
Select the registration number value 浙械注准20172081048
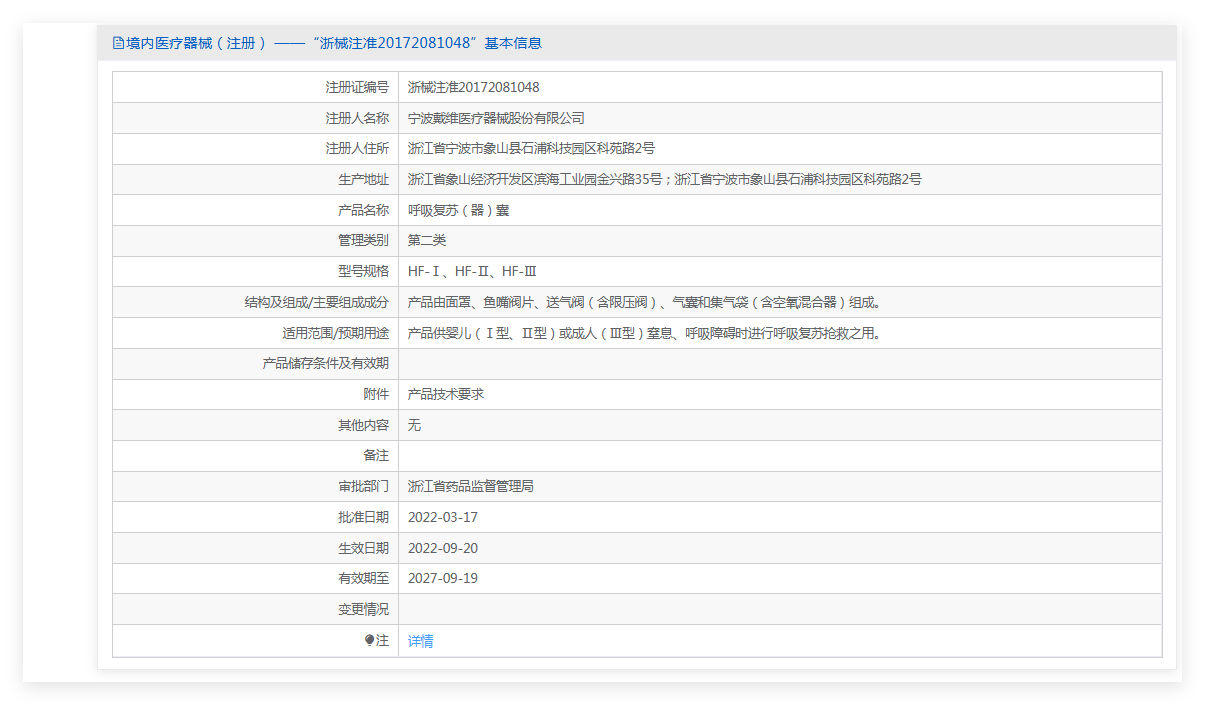tap(474, 87)
